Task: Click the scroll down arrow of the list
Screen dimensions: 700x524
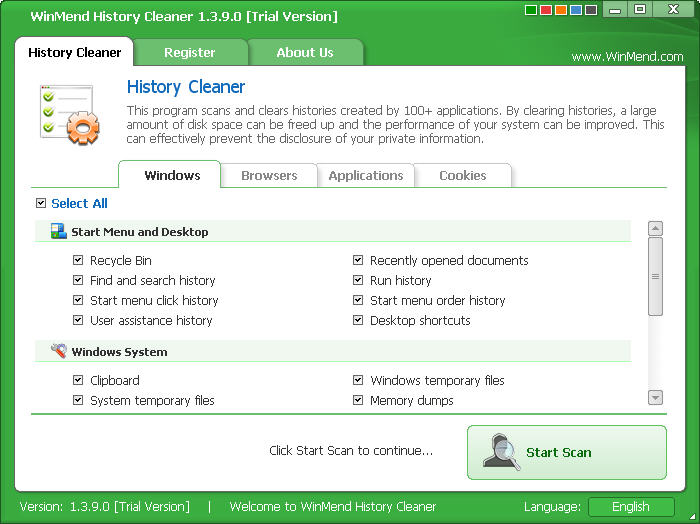Action: (x=655, y=397)
